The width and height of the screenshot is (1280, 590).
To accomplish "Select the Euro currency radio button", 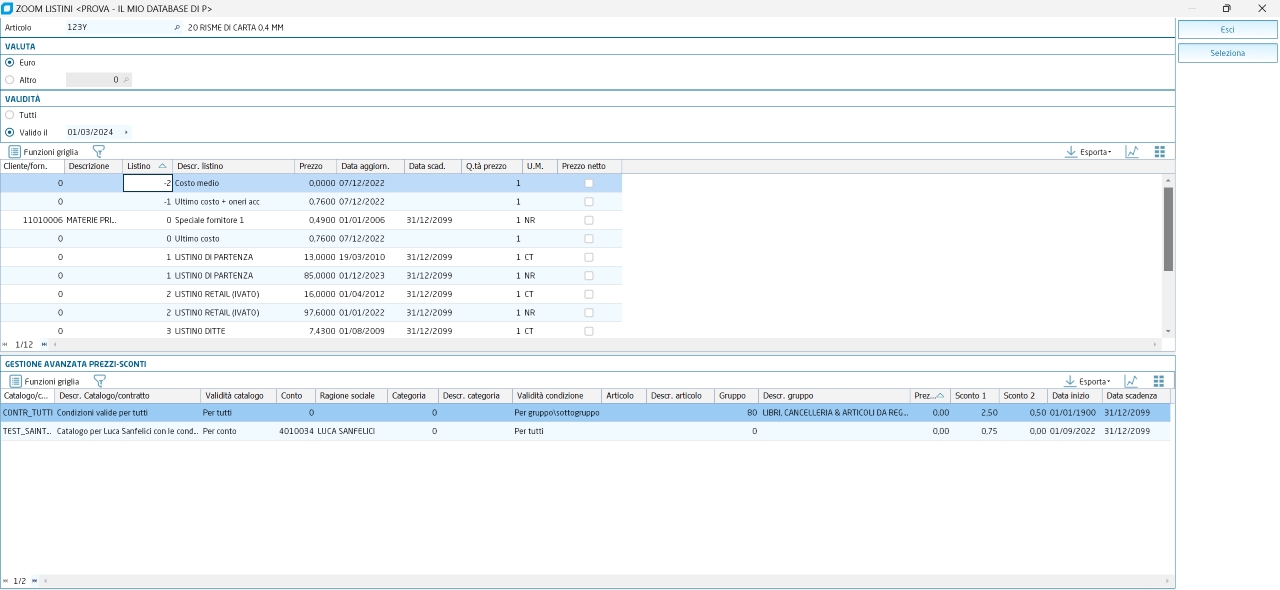I will pos(10,62).
